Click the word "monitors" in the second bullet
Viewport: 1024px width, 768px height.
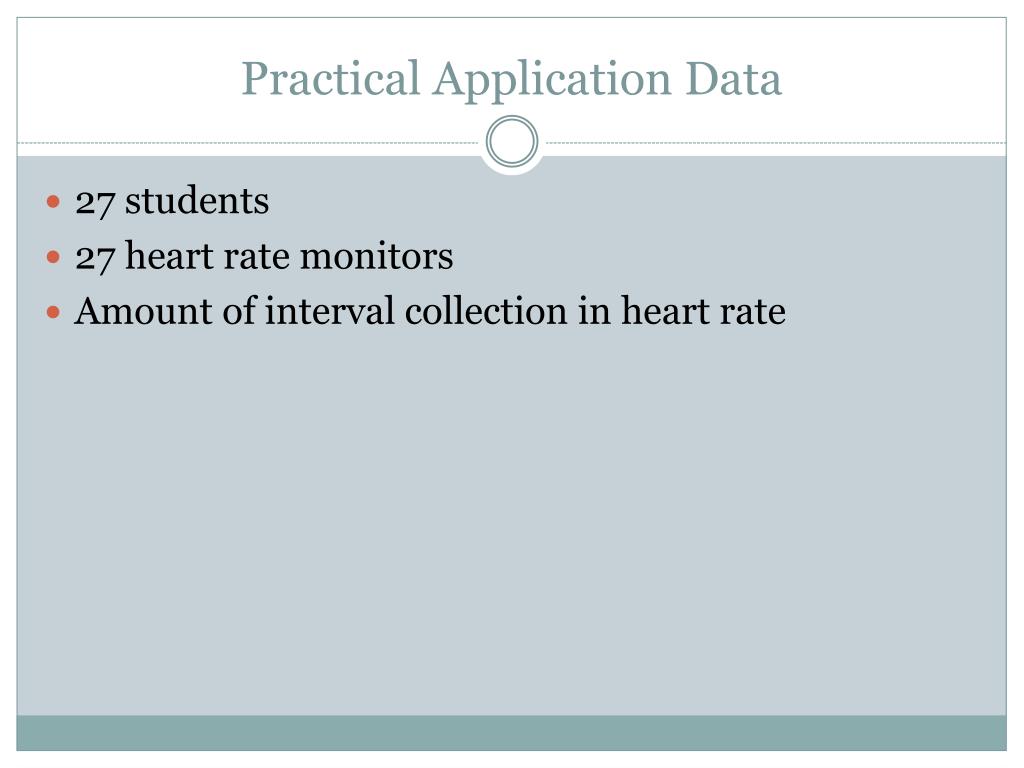point(376,255)
